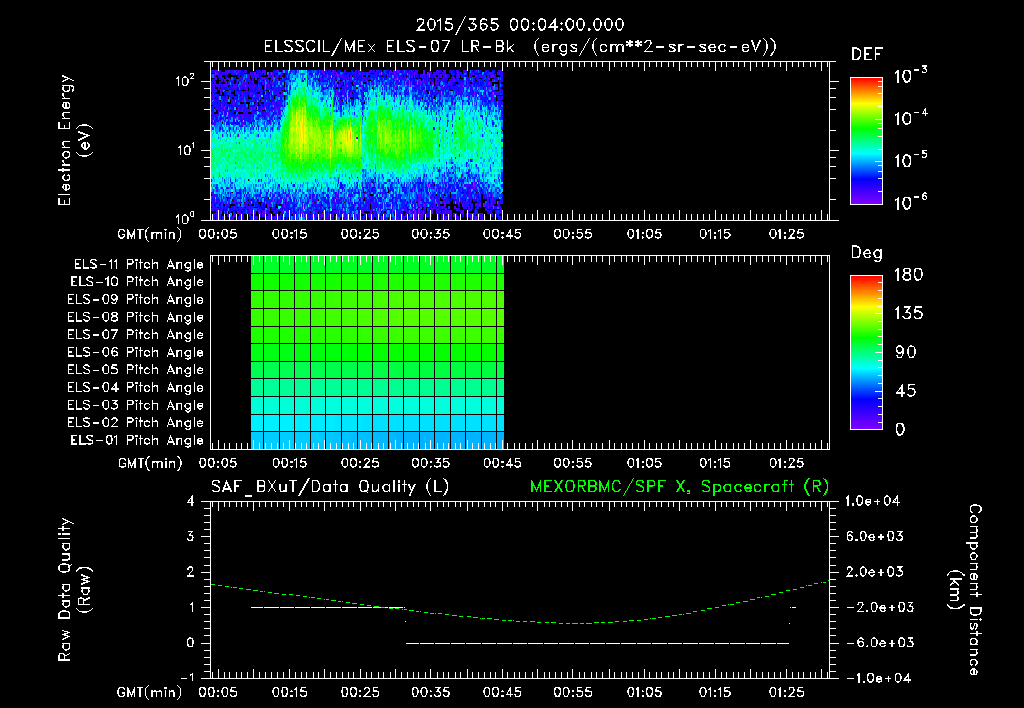This screenshot has width=1024, height=708.
Task: Click the 10^-3 label on DEF scale
Action: click(x=910, y=75)
